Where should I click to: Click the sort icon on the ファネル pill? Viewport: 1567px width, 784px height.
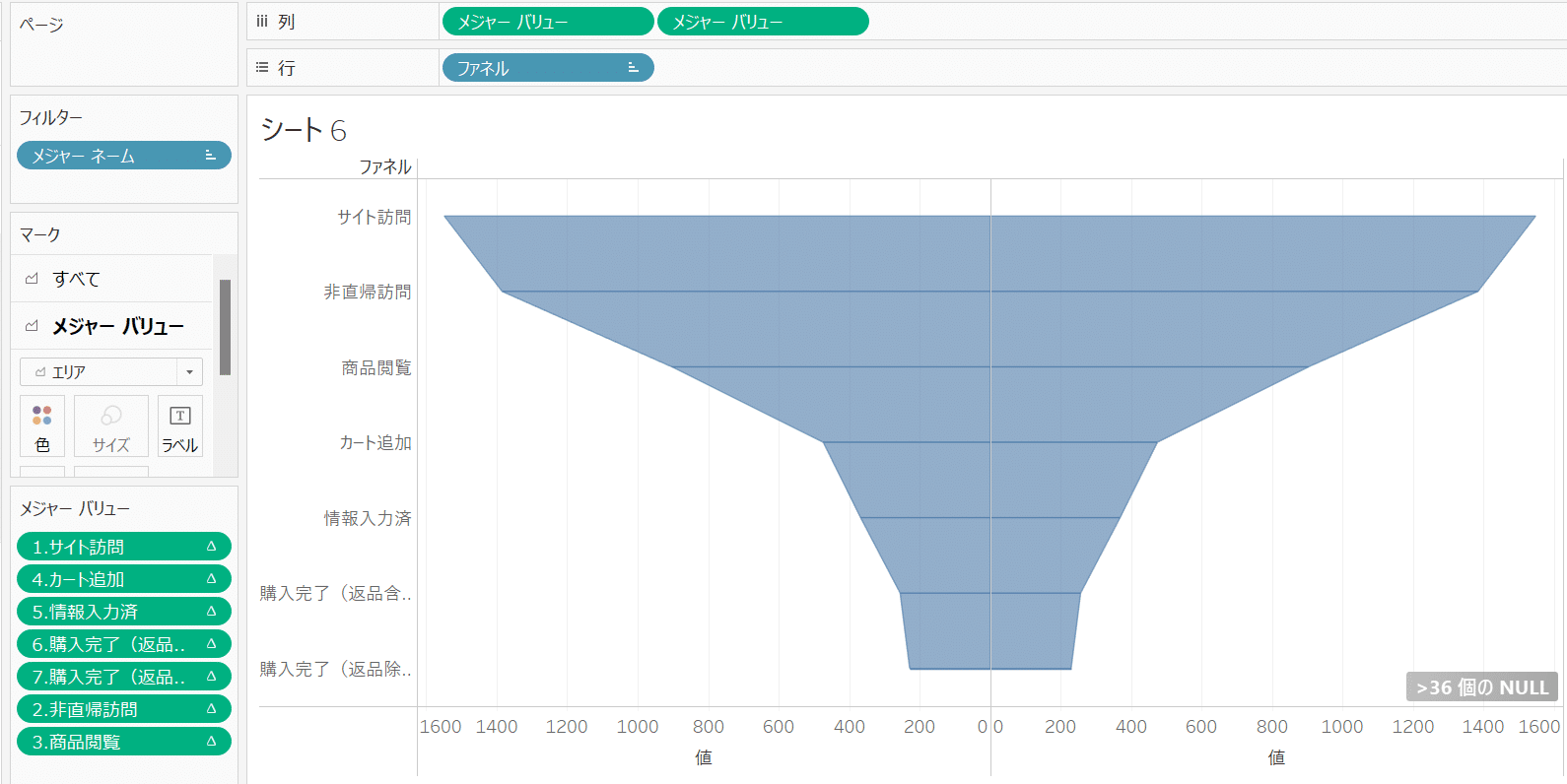633,68
